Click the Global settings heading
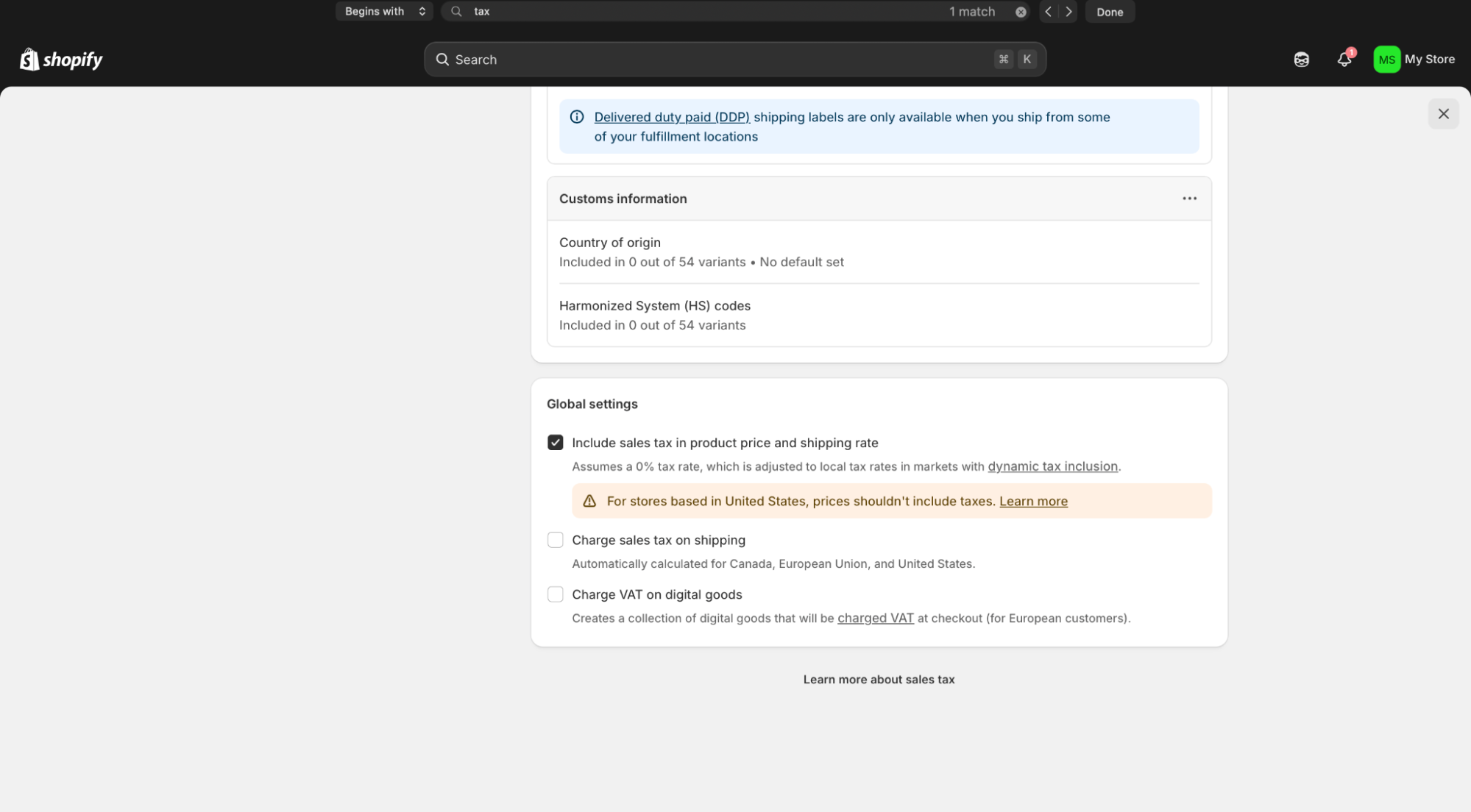 (x=592, y=404)
